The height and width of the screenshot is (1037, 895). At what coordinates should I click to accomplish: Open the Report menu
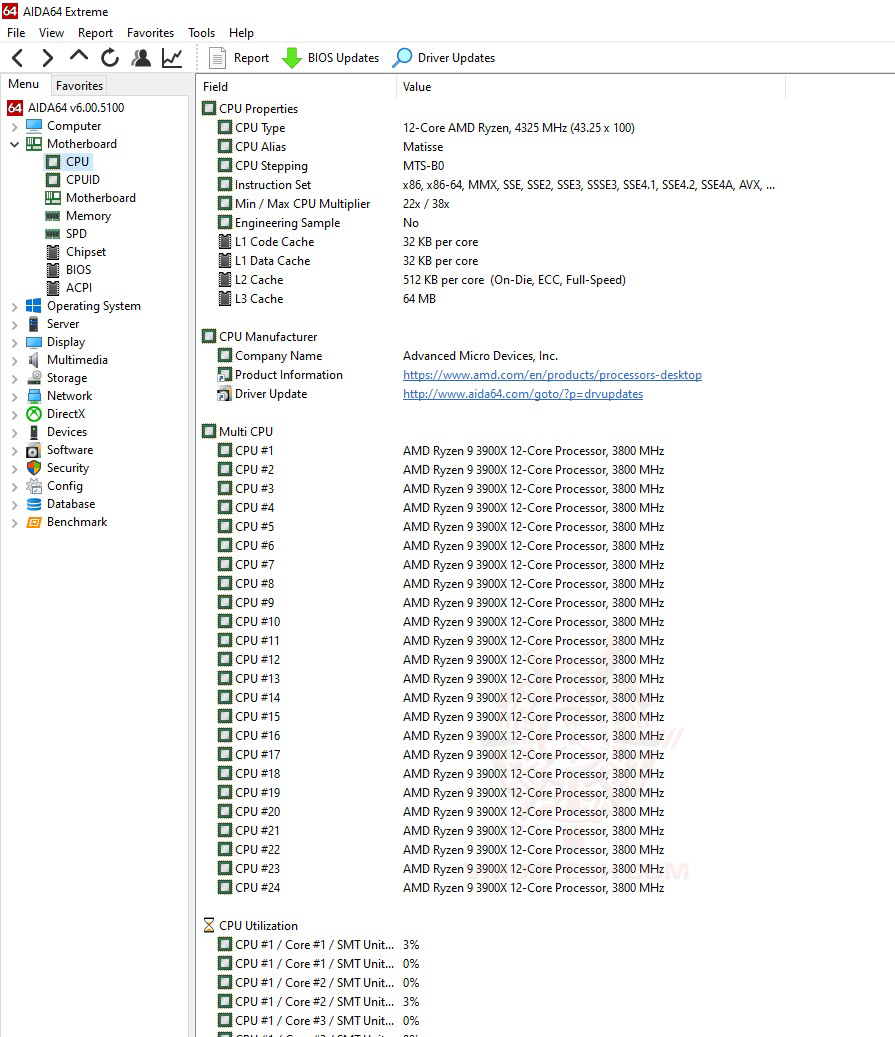tap(95, 32)
